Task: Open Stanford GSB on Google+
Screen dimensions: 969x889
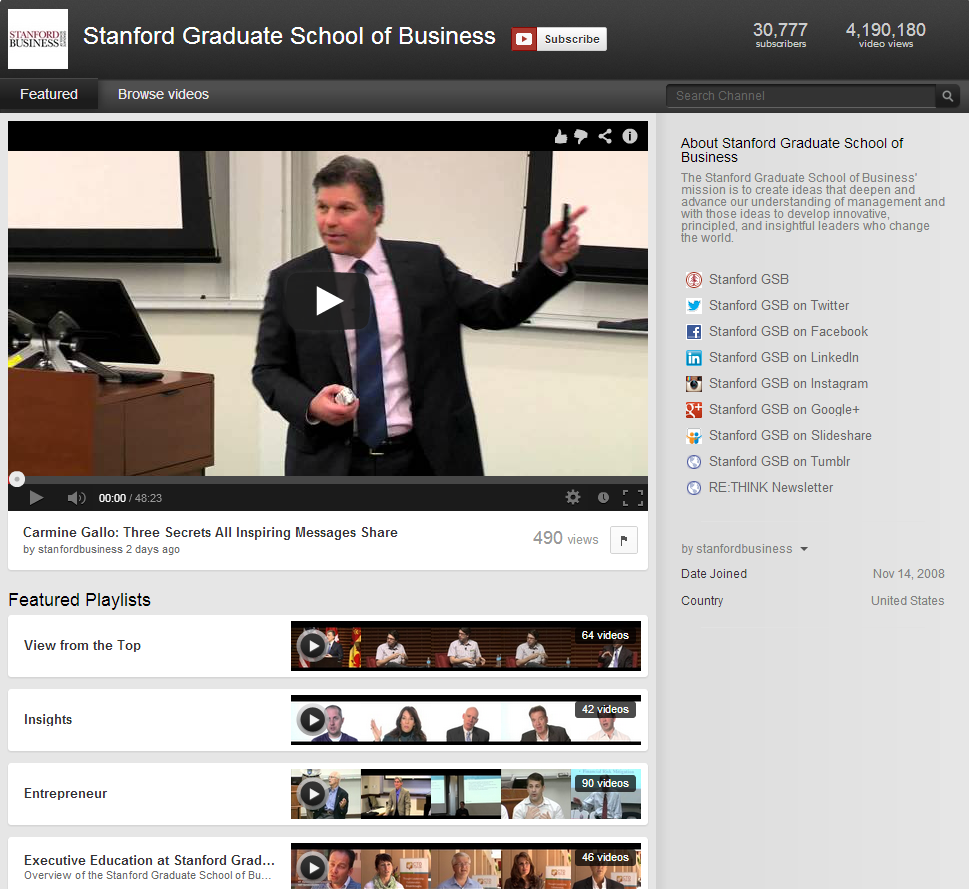Action: pos(781,409)
